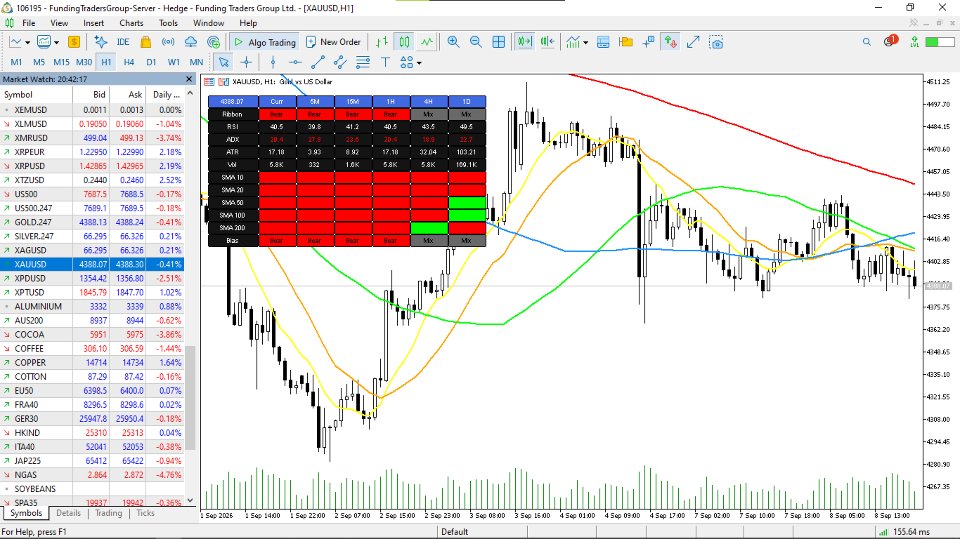This screenshot has height=539, width=960.
Task: Open the VPS cloud hosting icon
Action: [190, 42]
